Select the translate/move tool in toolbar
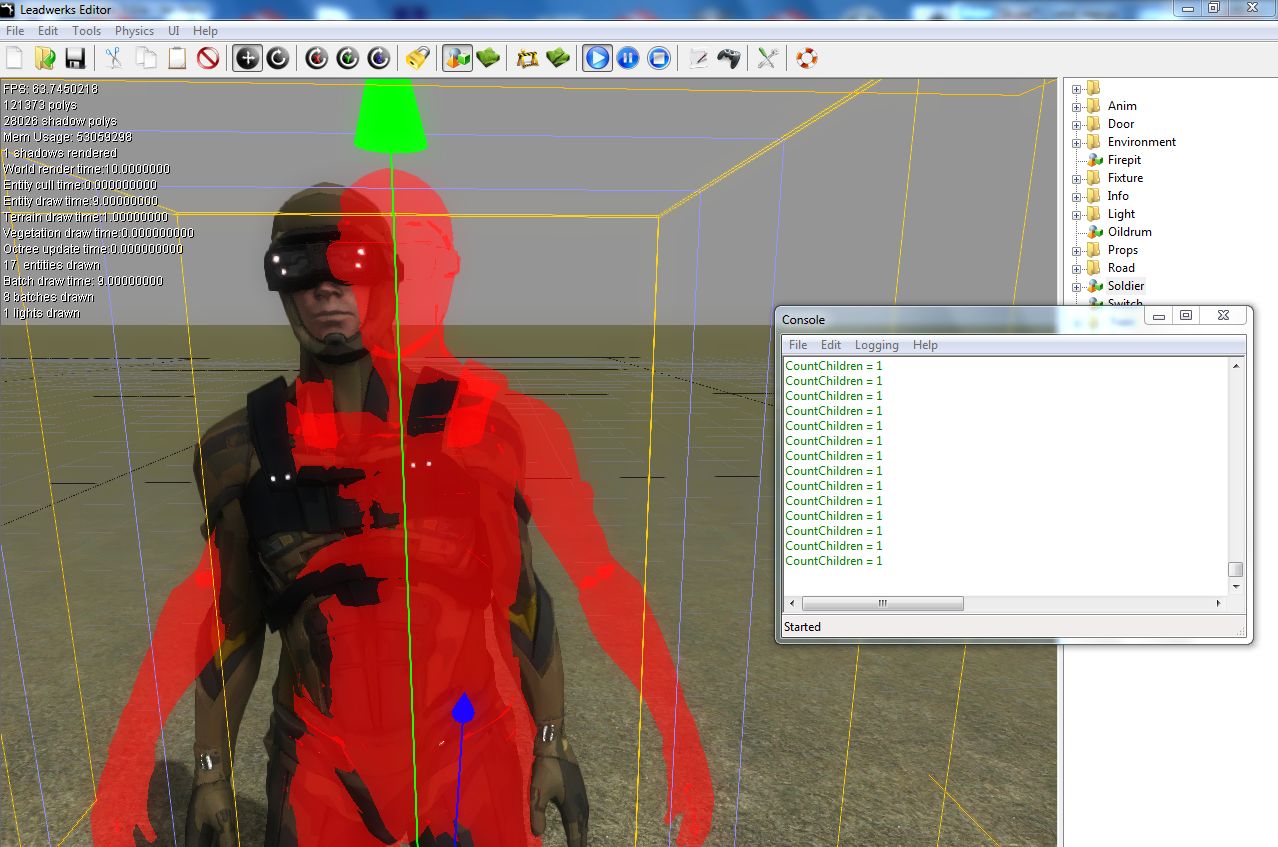Image resolution: width=1278 pixels, height=847 pixels. [246, 58]
